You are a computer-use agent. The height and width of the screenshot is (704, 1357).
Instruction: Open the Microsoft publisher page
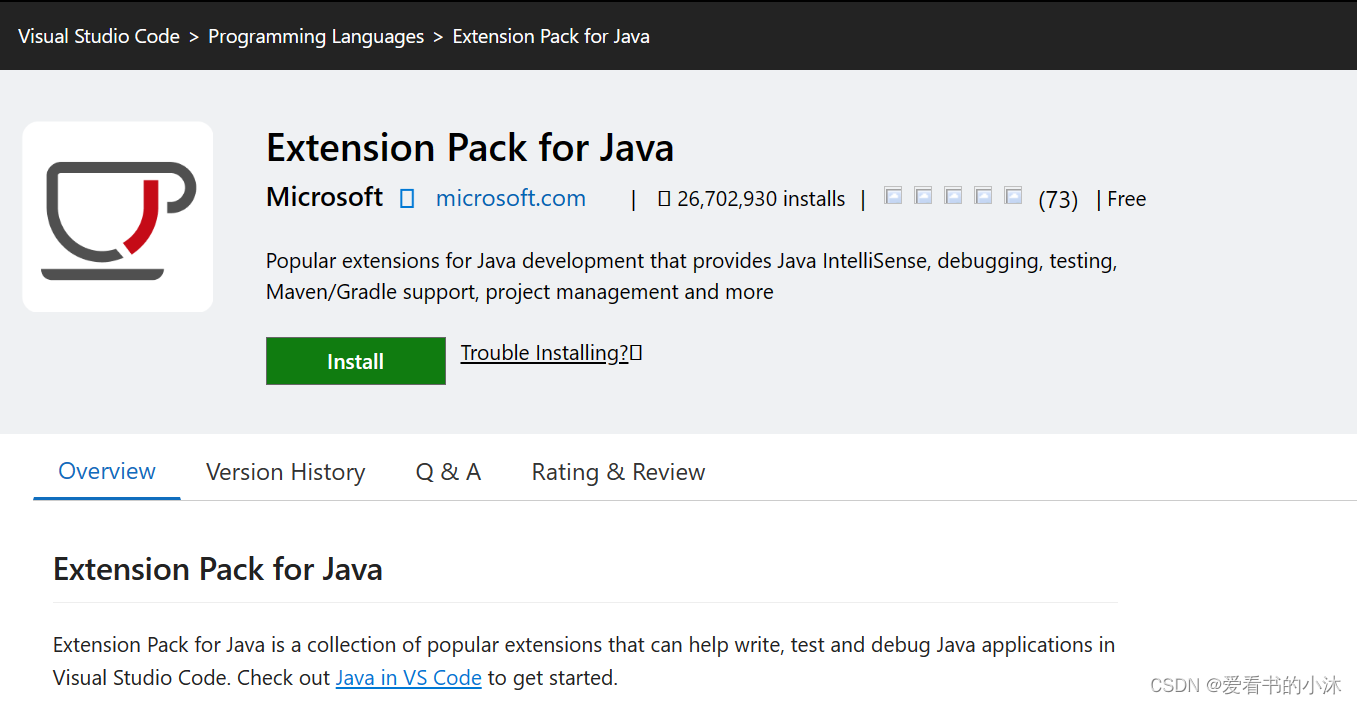tap(324, 197)
